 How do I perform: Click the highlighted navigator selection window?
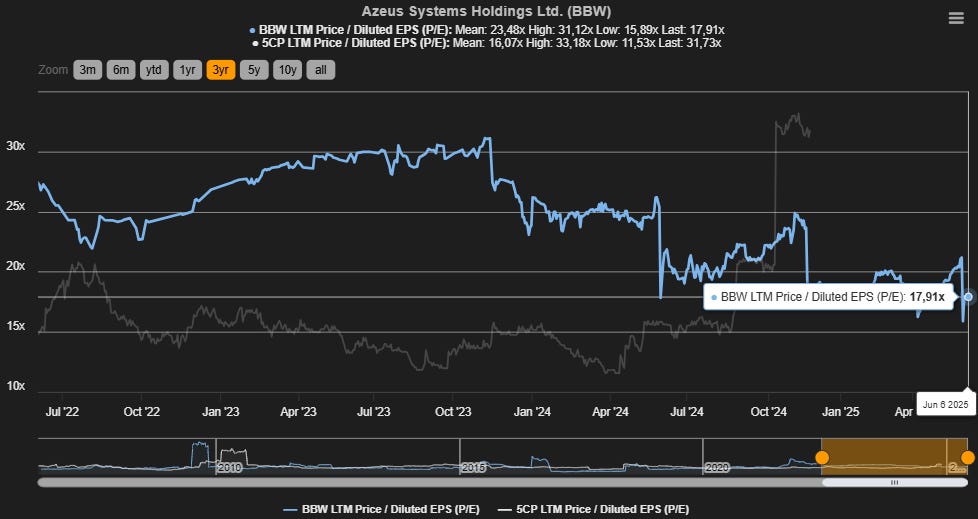coord(894,457)
